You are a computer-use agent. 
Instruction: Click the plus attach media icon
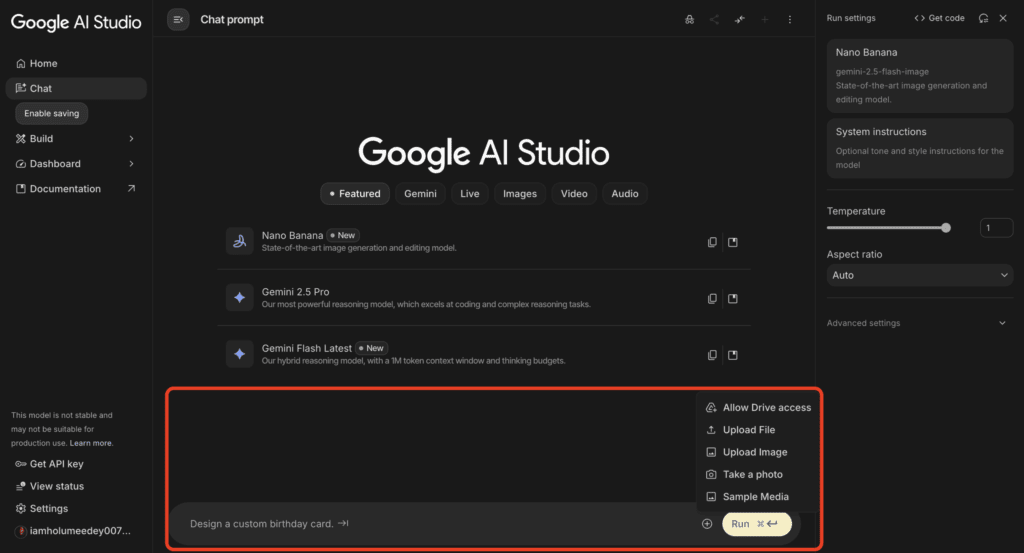(707, 524)
